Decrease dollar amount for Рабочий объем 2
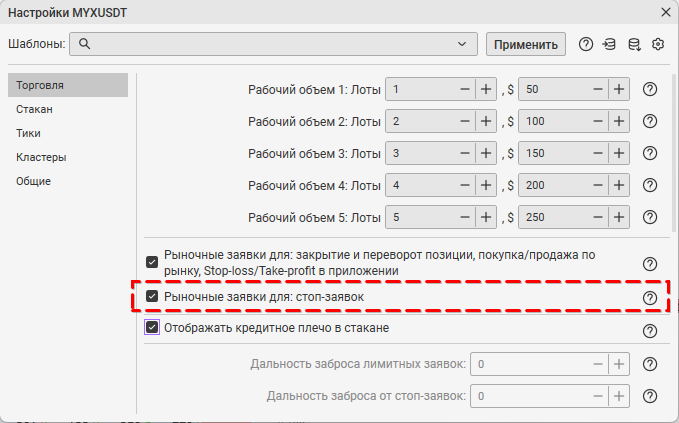Viewport: 679px width, 423px height. click(598, 122)
